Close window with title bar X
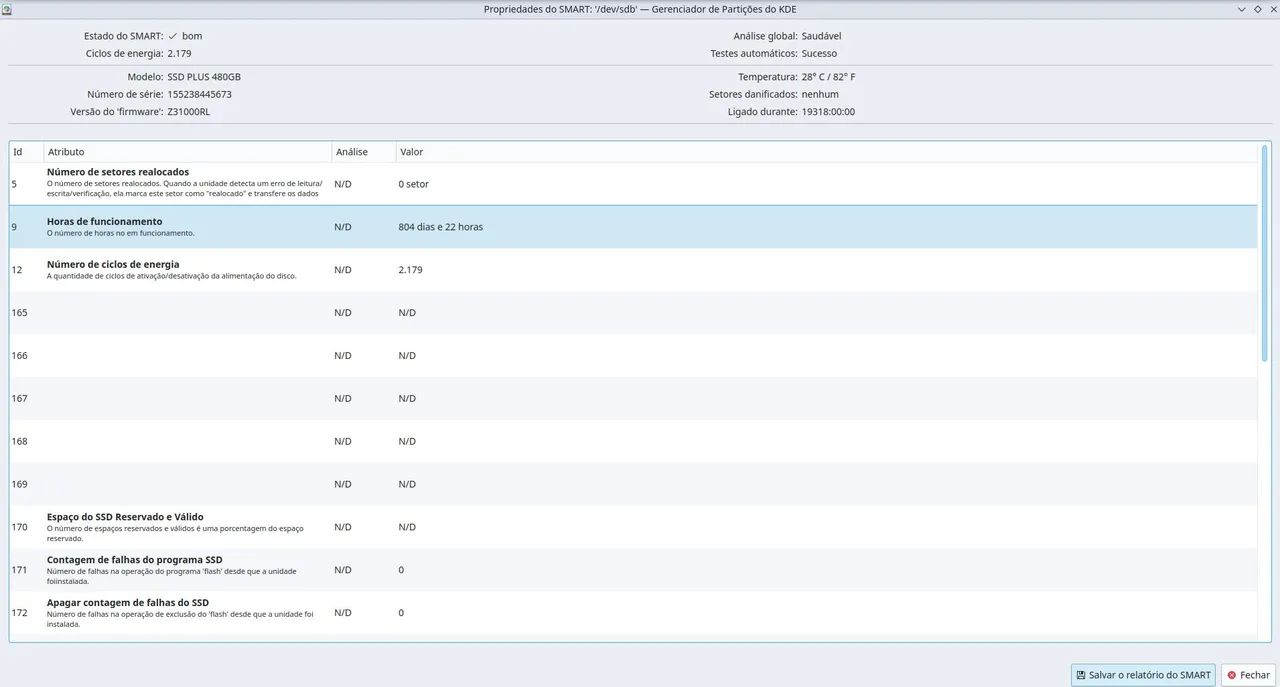1280x687 pixels. [x=1272, y=8]
